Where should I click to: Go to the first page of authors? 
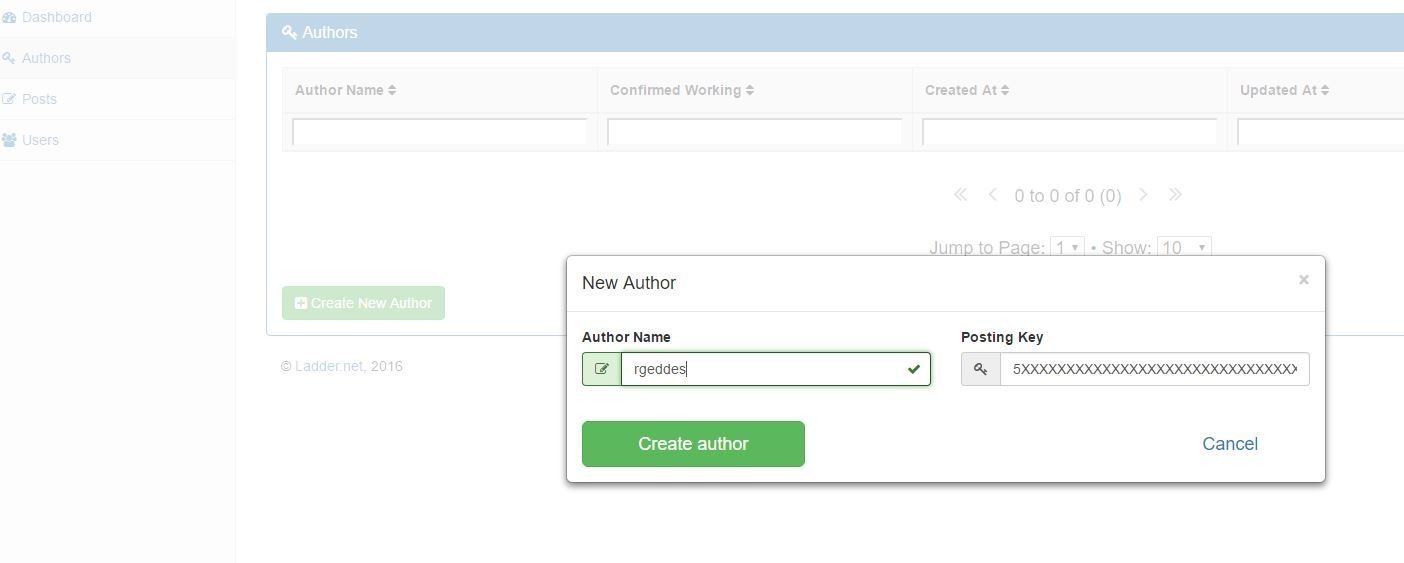pos(960,195)
